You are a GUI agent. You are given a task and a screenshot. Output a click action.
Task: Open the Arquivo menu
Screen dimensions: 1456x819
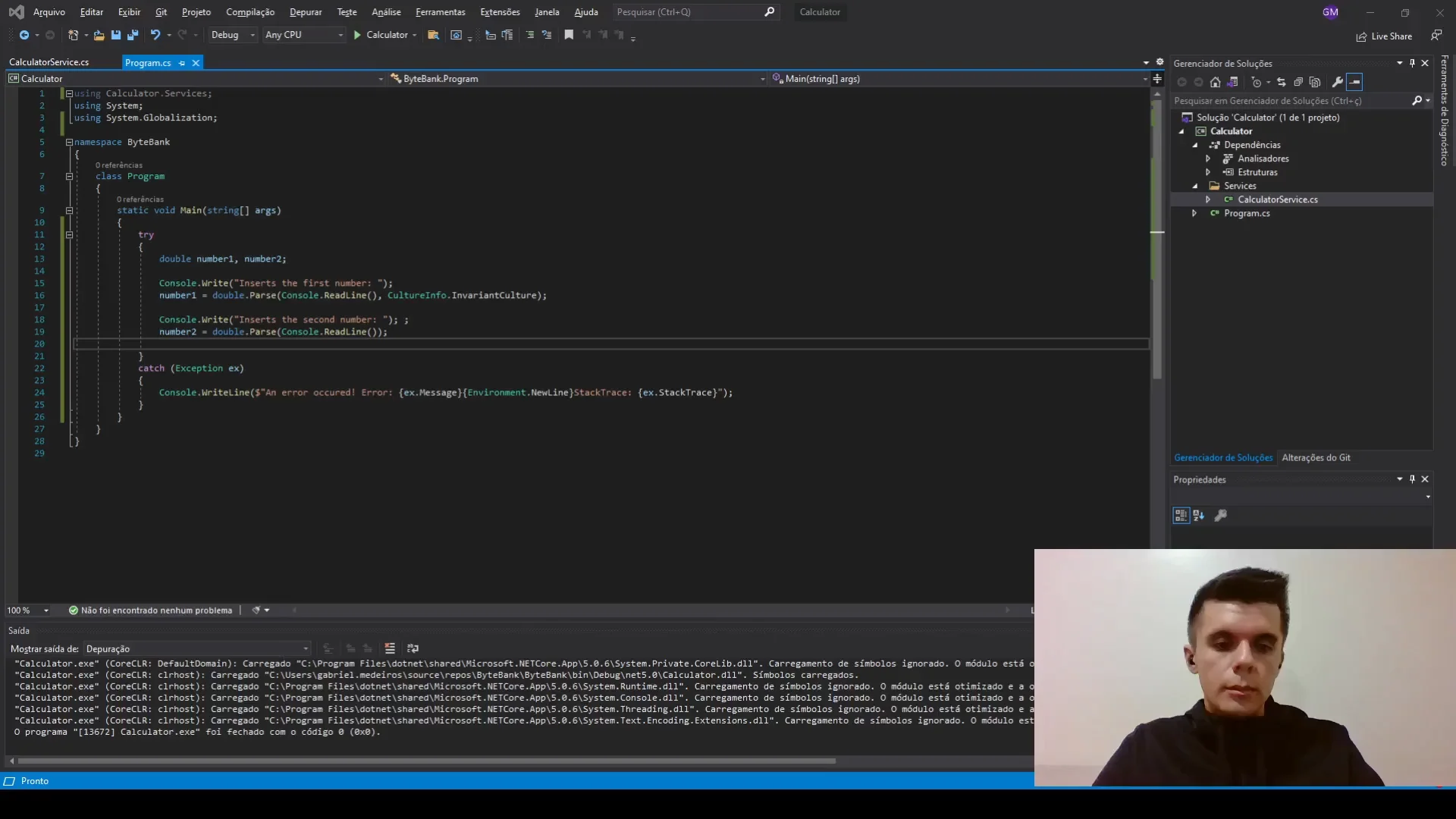click(x=49, y=12)
